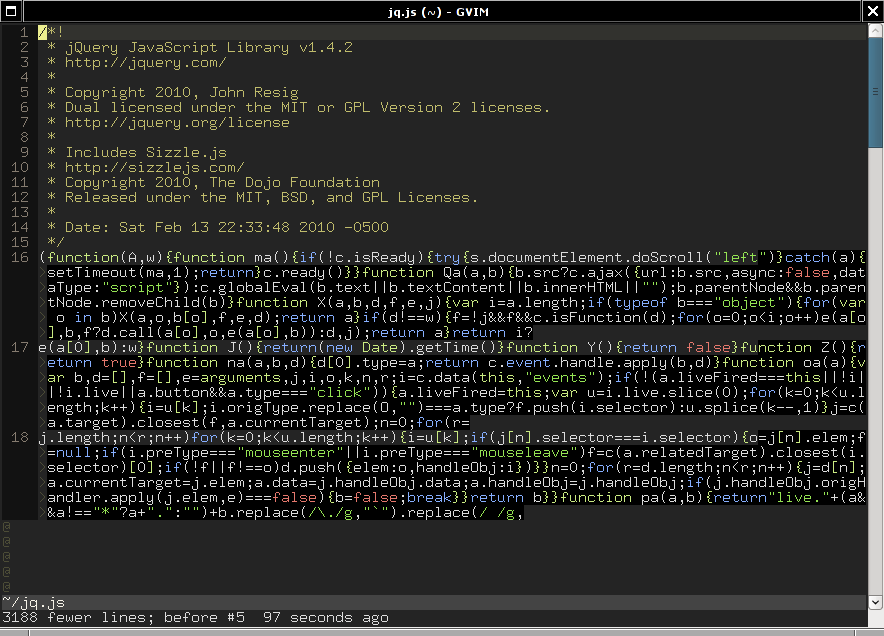884x636 pixels.
Task: Click 'Includes Sizzle.js' comment line
Action: 145,153
